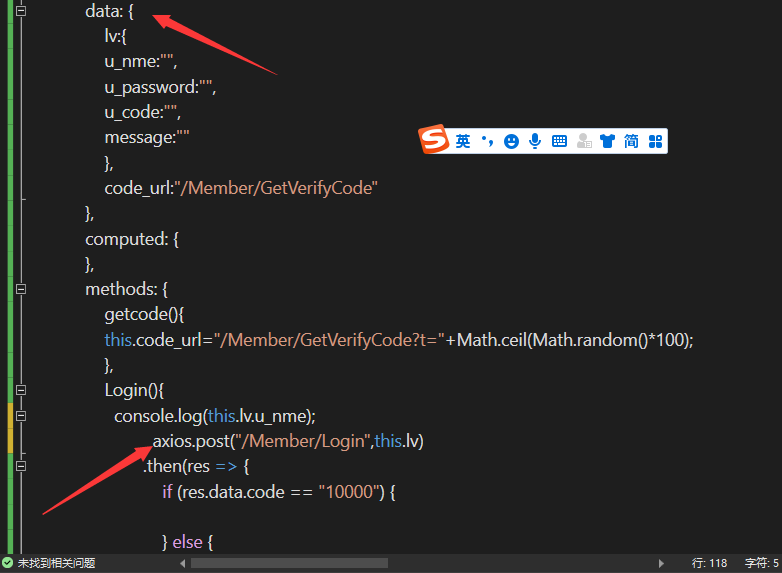Collapse the methods: { code block
782x573 pixels.
[21, 289]
